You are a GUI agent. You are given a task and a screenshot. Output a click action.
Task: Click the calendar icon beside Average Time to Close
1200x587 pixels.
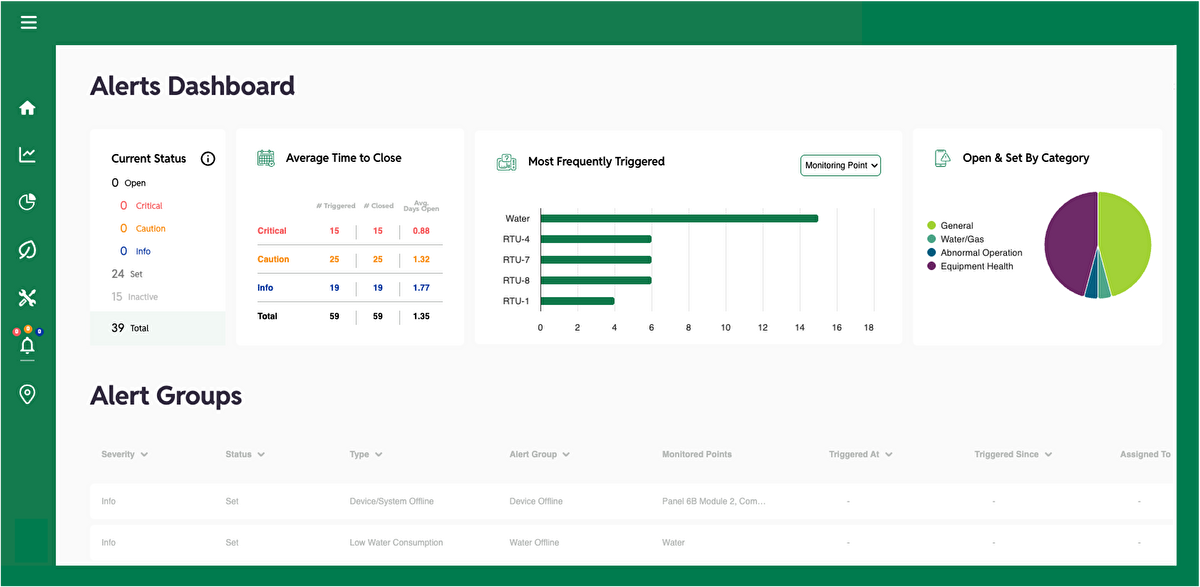click(x=265, y=157)
